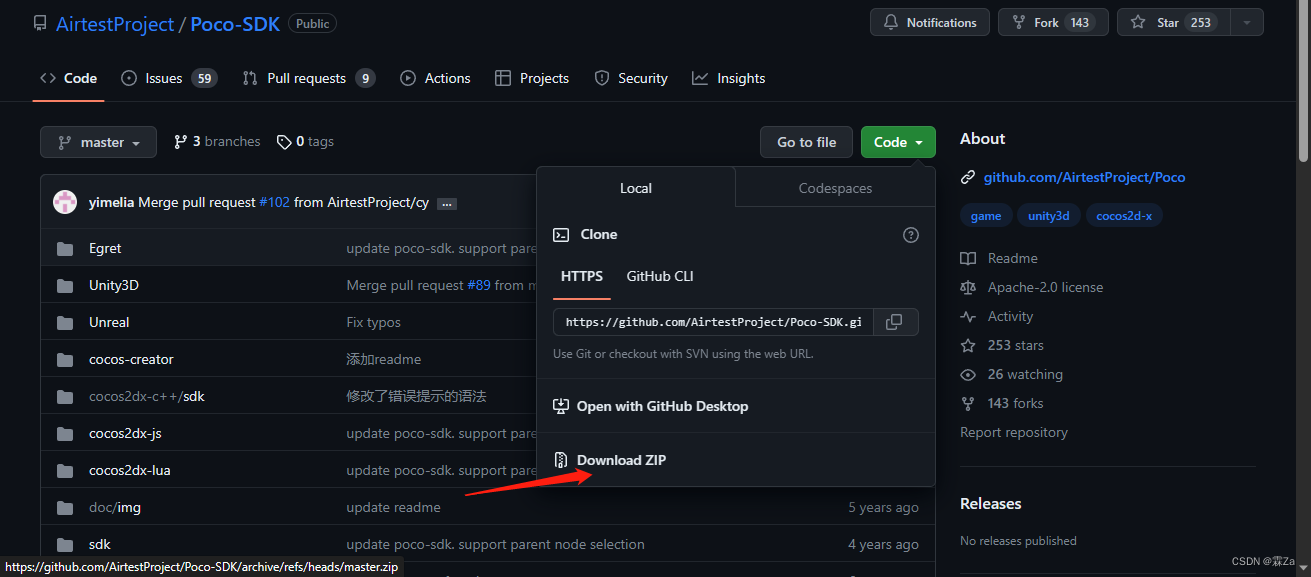Click the clone help question-mark icon
The width and height of the screenshot is (1311, 577).
(910, 235)
